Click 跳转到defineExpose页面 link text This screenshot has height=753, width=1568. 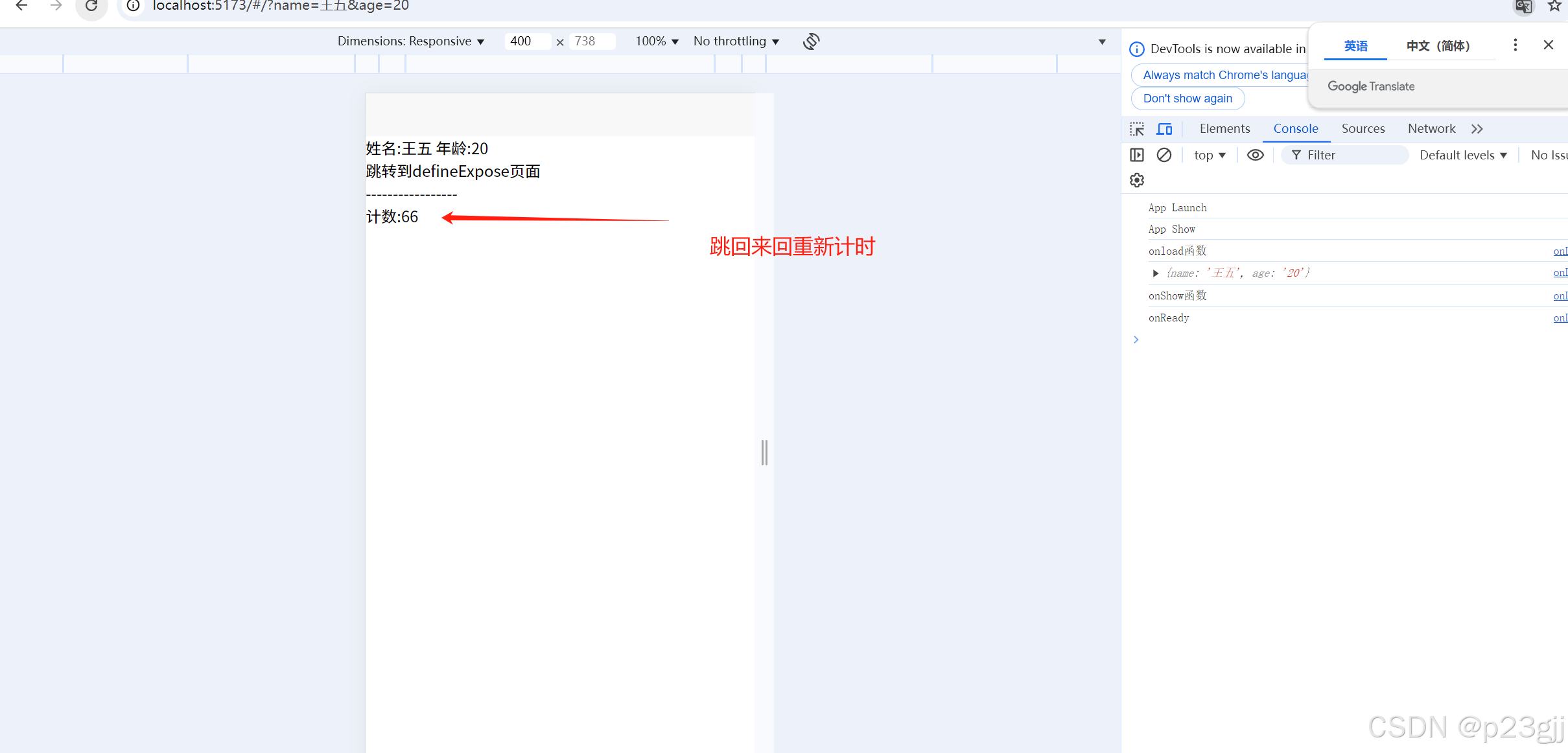pos(453,172)
